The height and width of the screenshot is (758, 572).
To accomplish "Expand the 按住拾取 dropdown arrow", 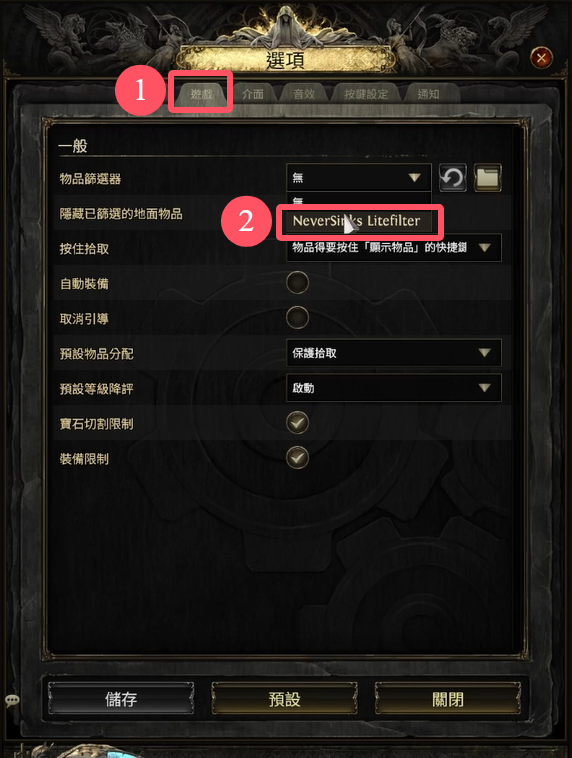I will (x=484, y=248).
